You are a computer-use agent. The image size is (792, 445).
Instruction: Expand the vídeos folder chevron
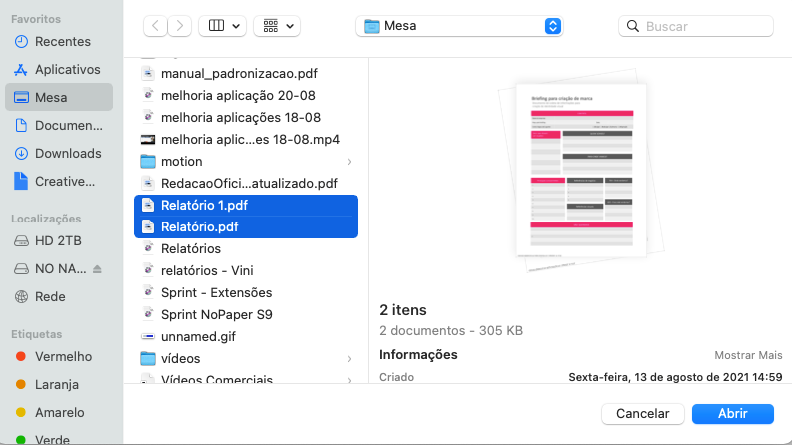coord(349,359)
